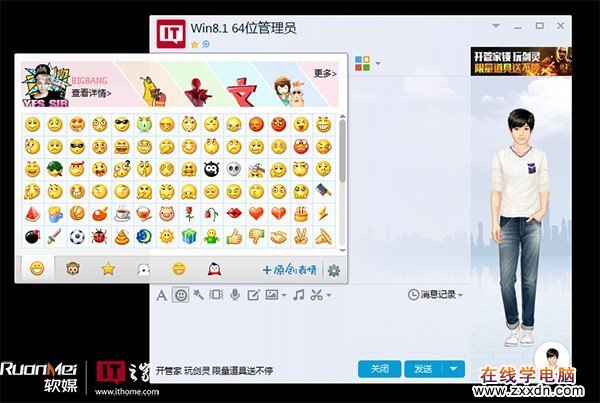
Task: Insert the thumbs down emoticon
Action: [256, 237]
